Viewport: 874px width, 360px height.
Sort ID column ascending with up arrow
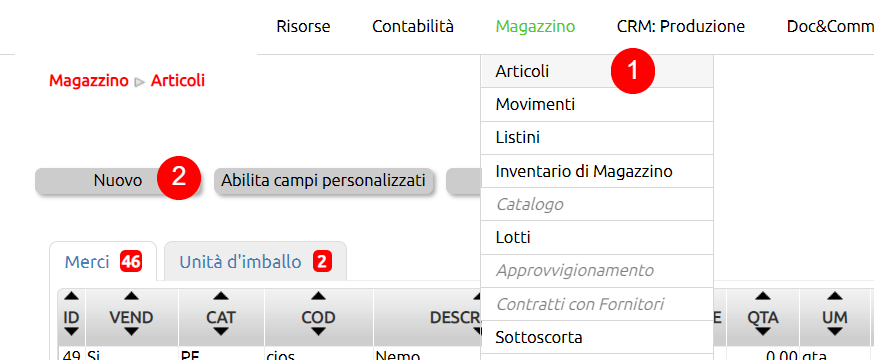71,296
